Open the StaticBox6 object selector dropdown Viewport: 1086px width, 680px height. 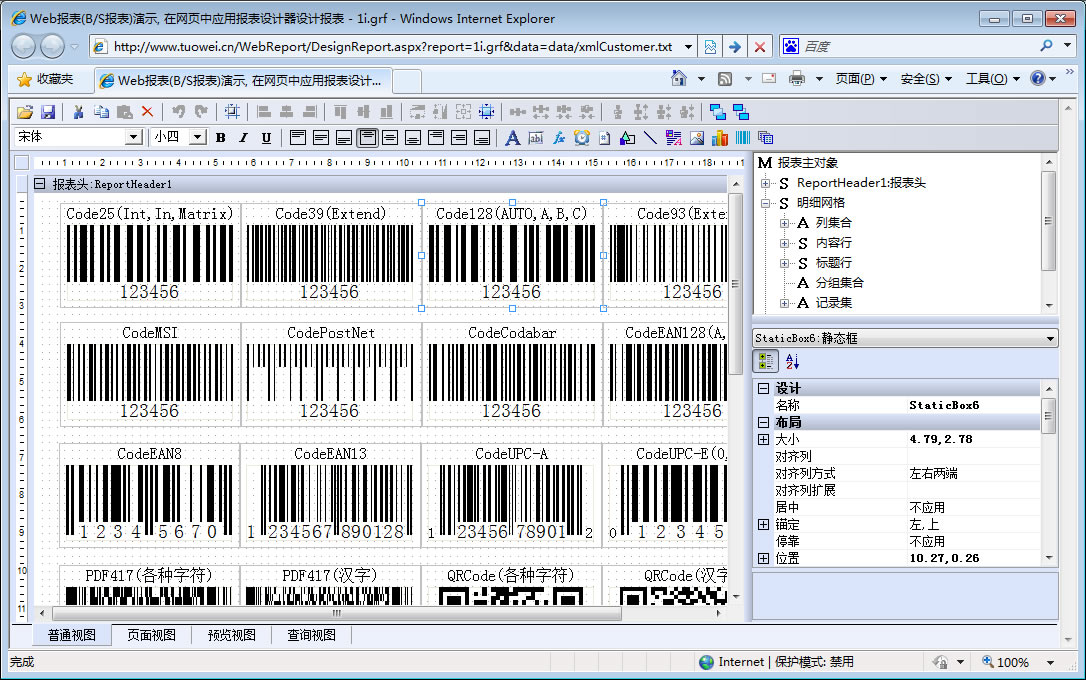(x=1049, y=339)
